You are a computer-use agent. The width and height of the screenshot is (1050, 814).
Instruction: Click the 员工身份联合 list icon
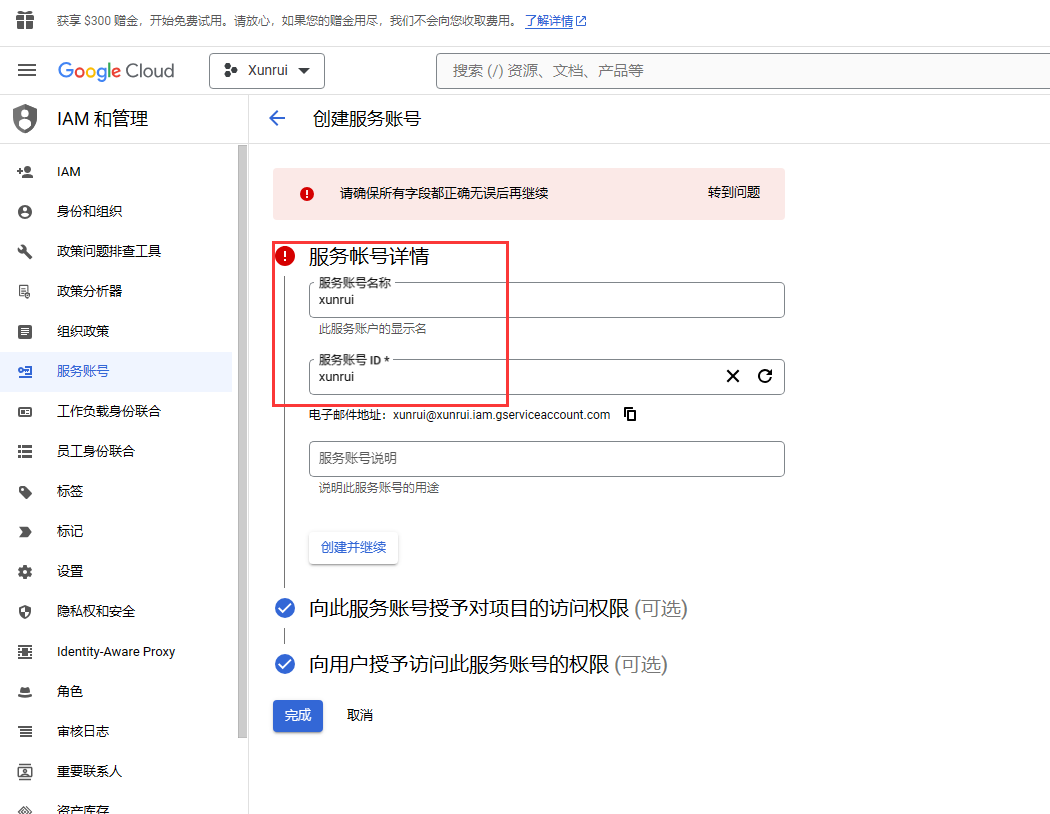pos(25,452)
